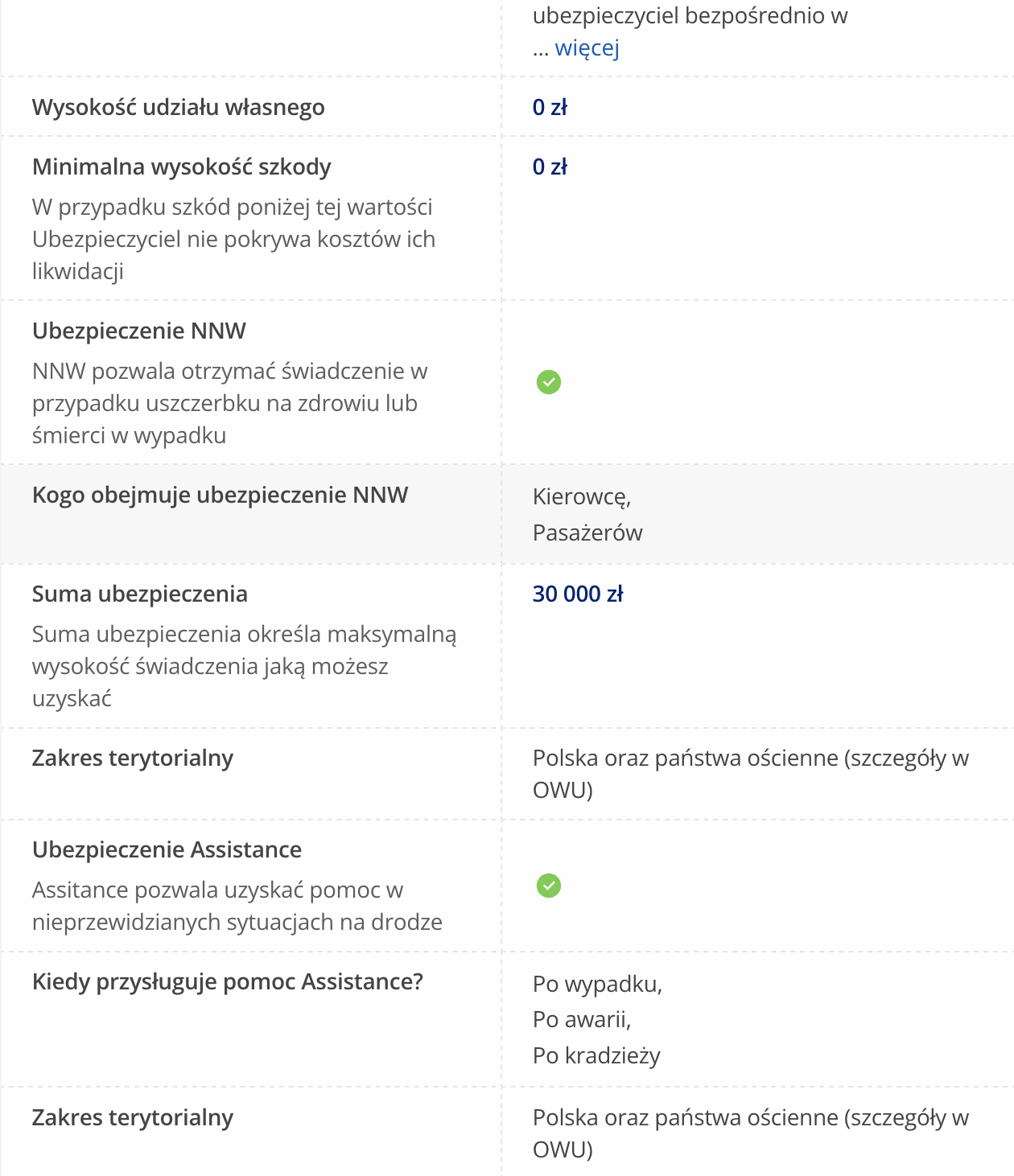Viewport: 1014px width, 1176px height.
Task: Click the Assistance description about nieprzewidzianych sytuacjach
Action: [237, 906]
